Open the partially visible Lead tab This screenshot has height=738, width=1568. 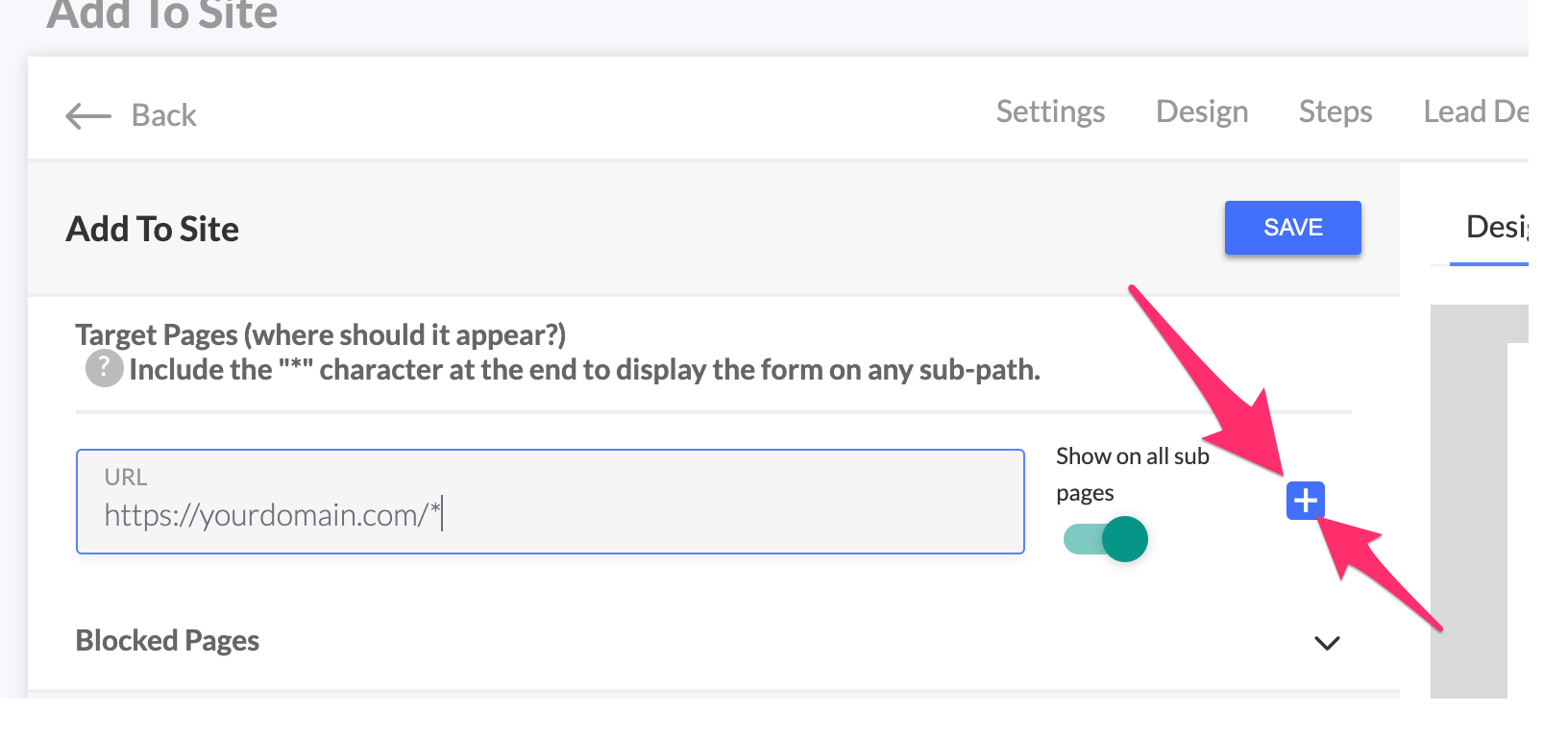coord(1475,112)
